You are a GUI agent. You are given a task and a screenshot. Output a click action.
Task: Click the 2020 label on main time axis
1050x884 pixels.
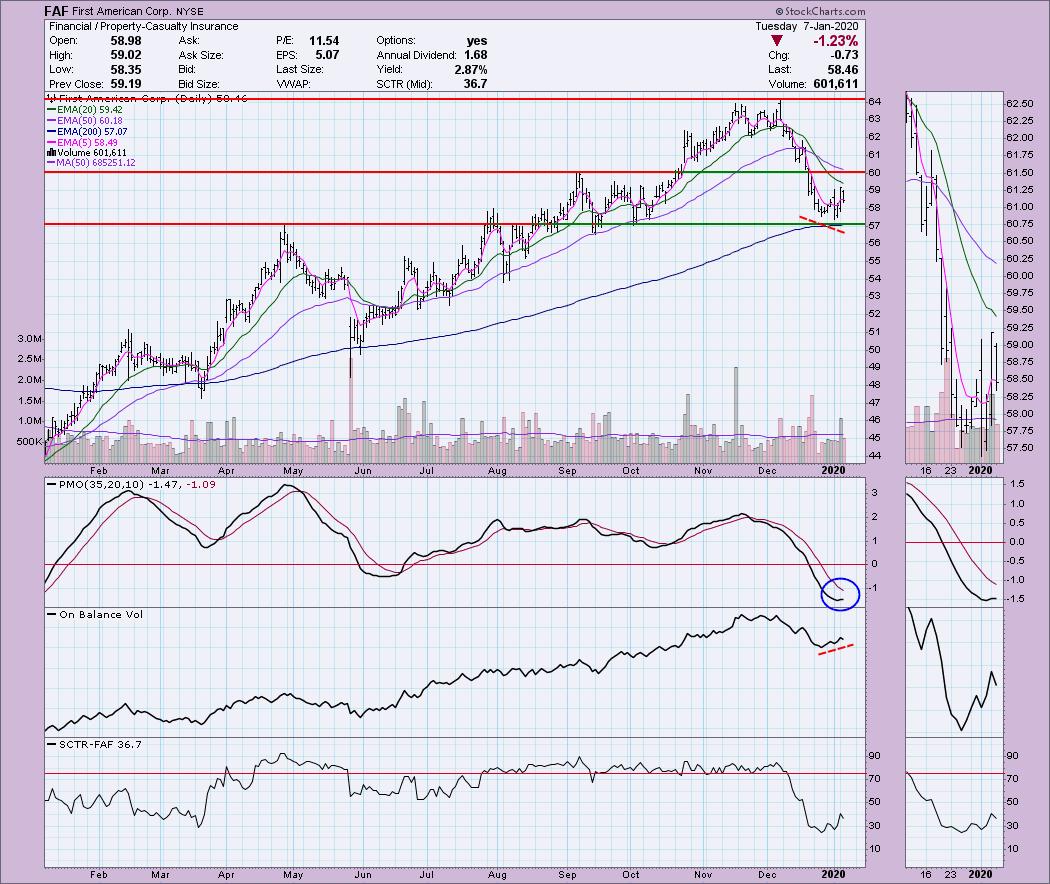(x=833, y=469)
